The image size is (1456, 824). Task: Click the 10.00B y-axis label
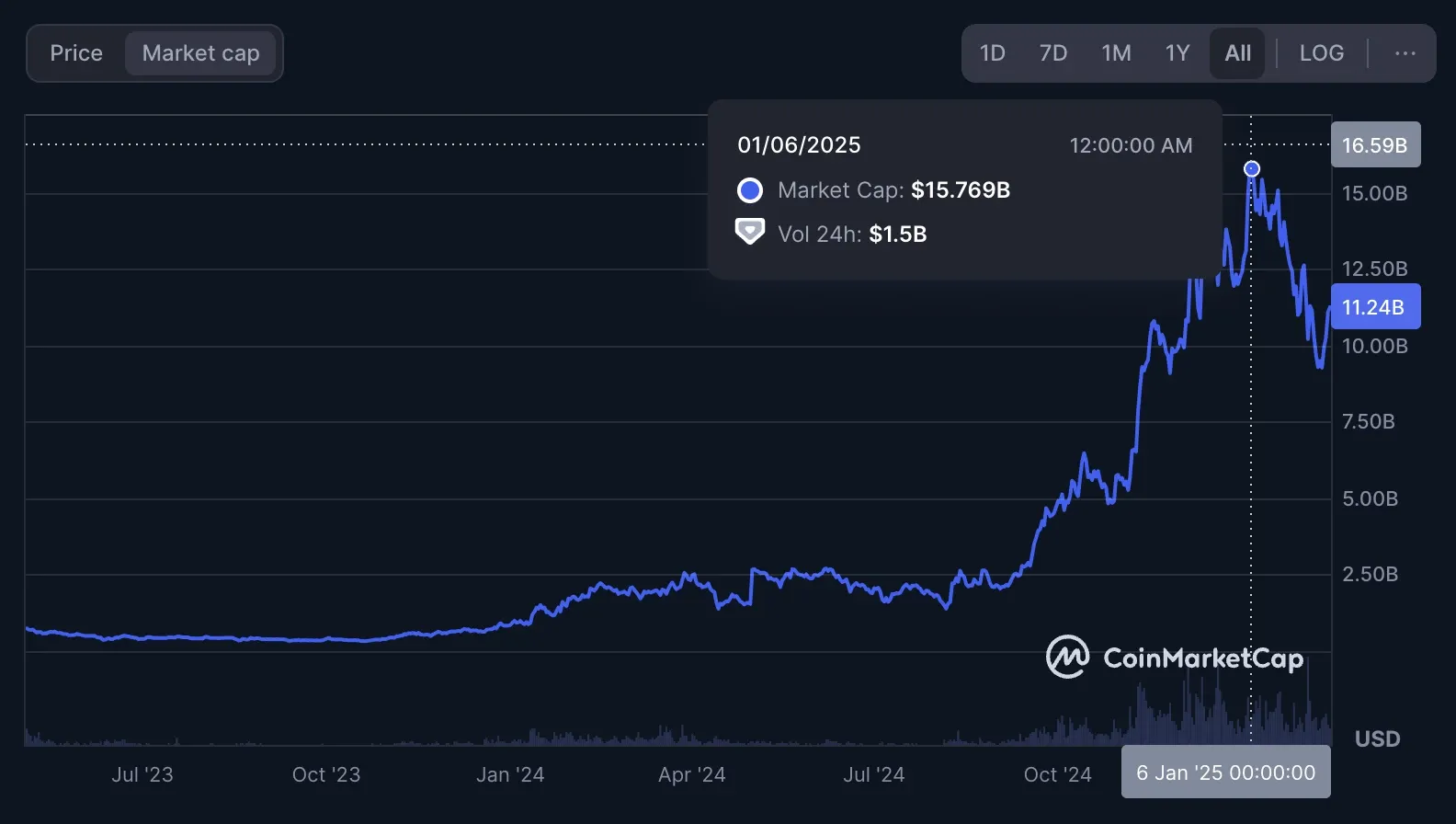click(1374, 346)
